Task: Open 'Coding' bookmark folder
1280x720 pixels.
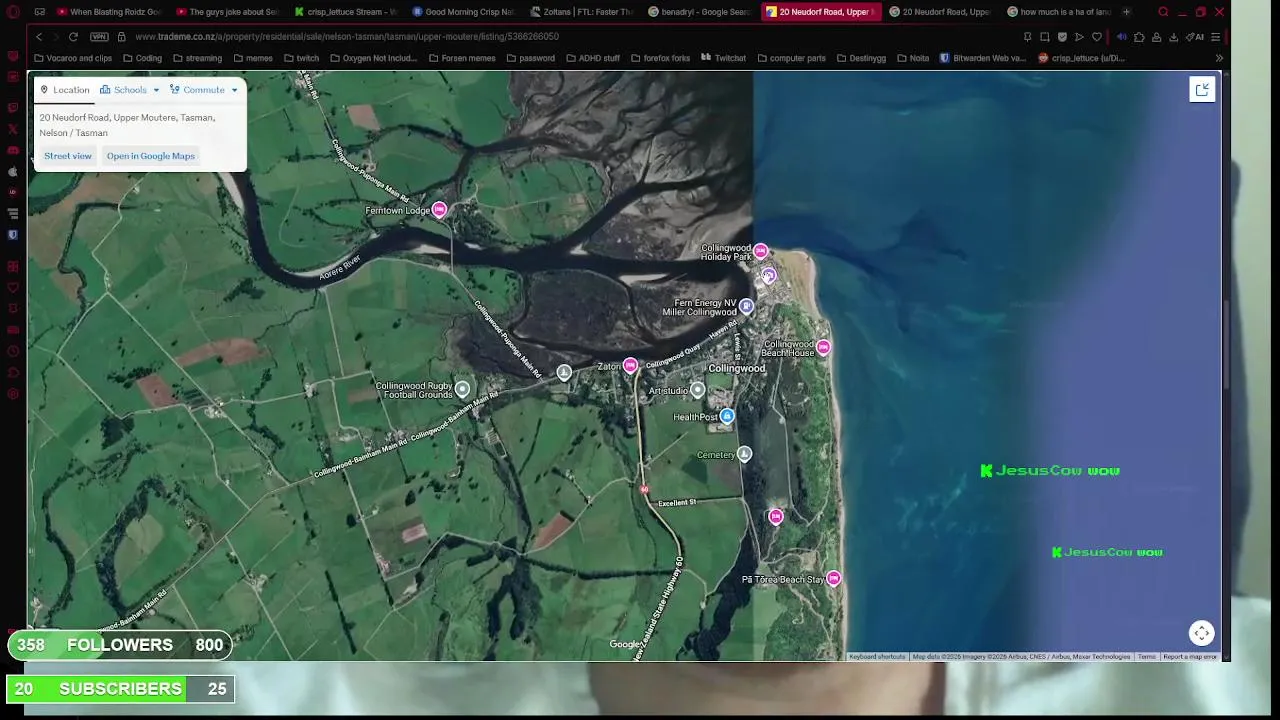Action: click(142, 58)
